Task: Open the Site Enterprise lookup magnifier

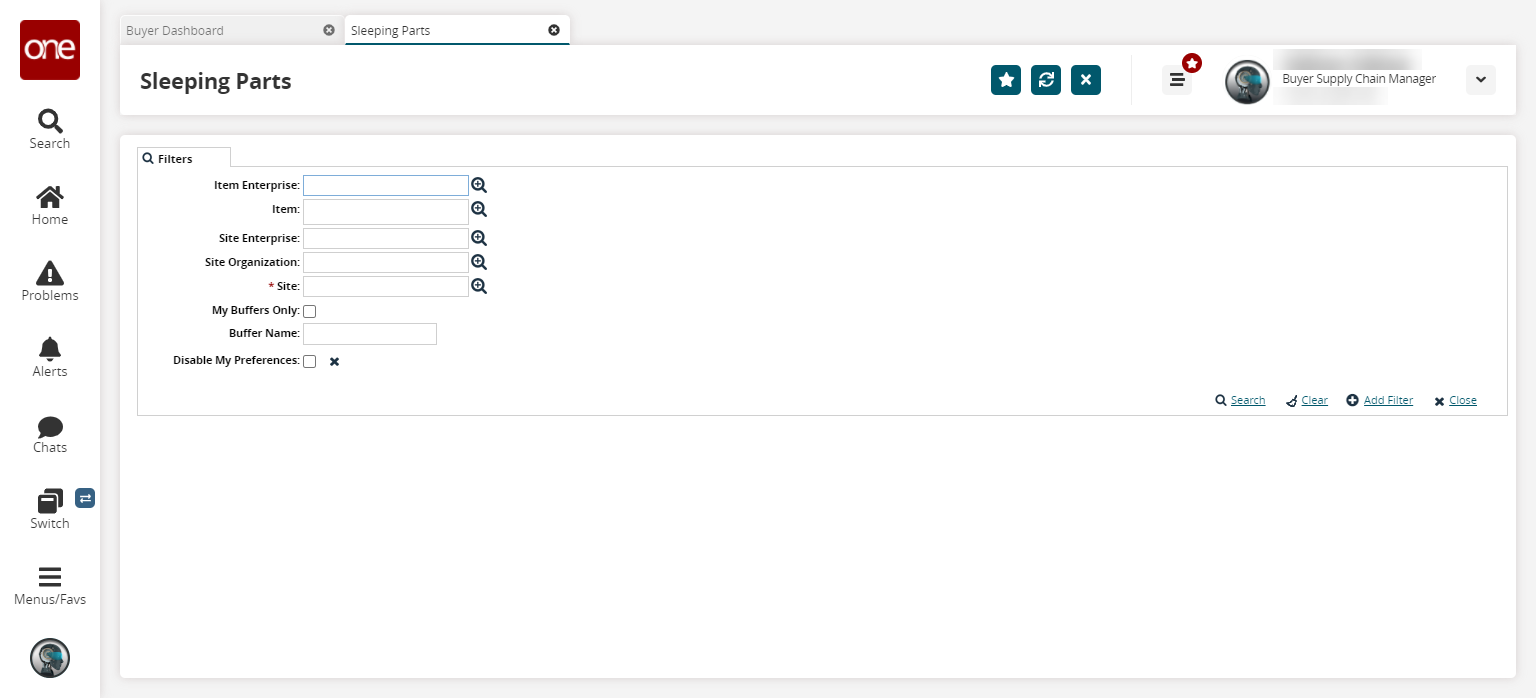Action: [479, 238]
